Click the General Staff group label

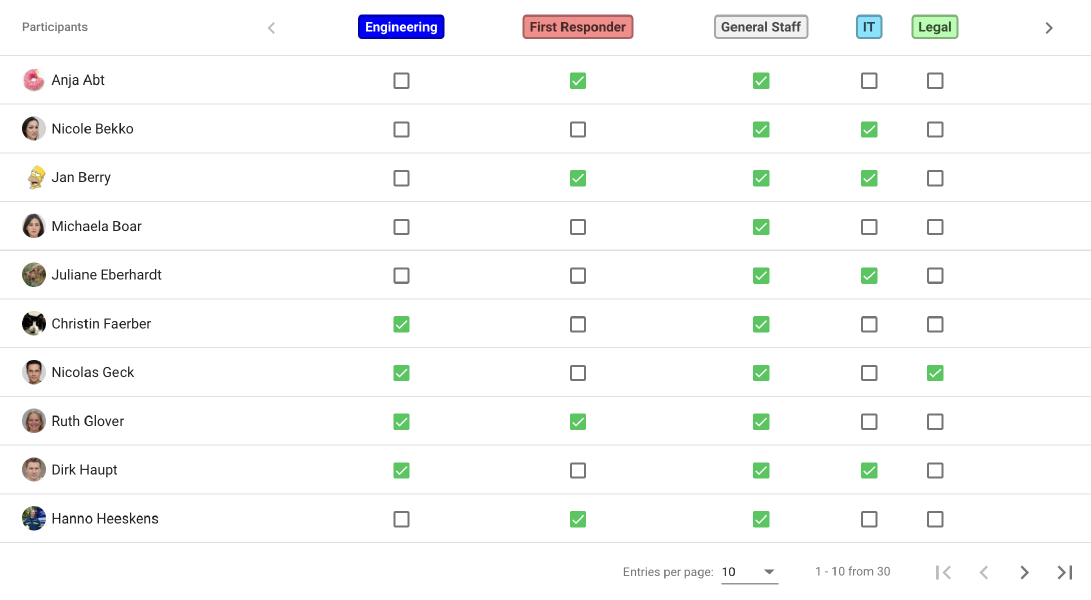[x=761, y=26]
